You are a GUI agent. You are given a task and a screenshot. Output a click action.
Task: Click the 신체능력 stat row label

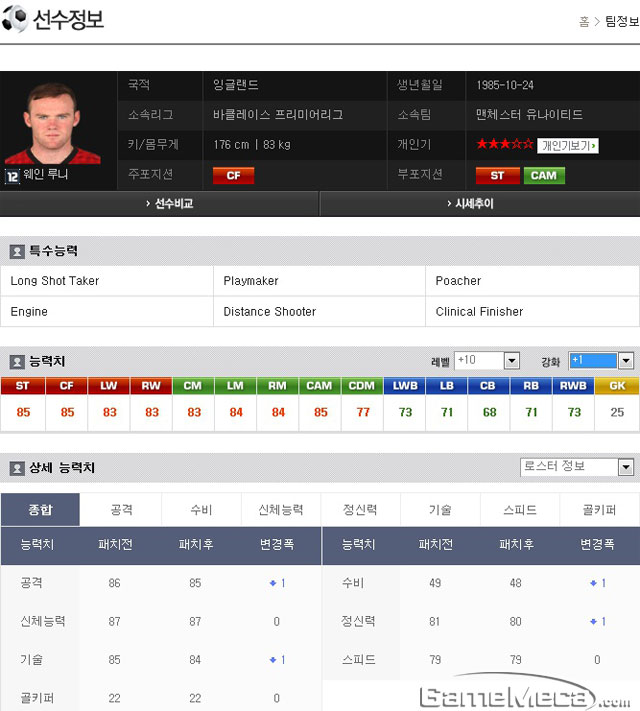coord(43,621)
